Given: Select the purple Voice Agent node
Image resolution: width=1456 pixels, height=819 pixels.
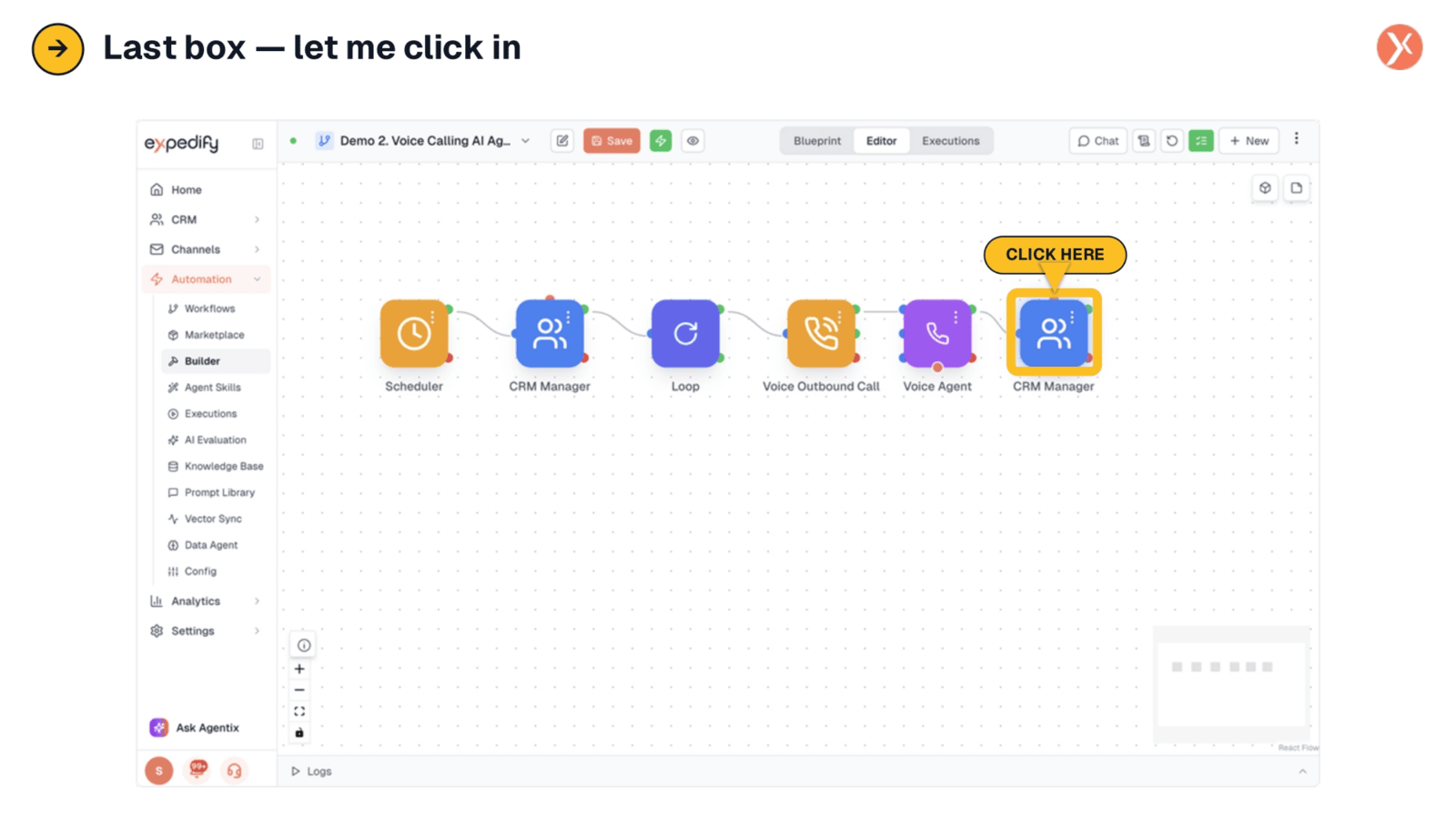Looking at the screenshot, I should tap(937, 333).
